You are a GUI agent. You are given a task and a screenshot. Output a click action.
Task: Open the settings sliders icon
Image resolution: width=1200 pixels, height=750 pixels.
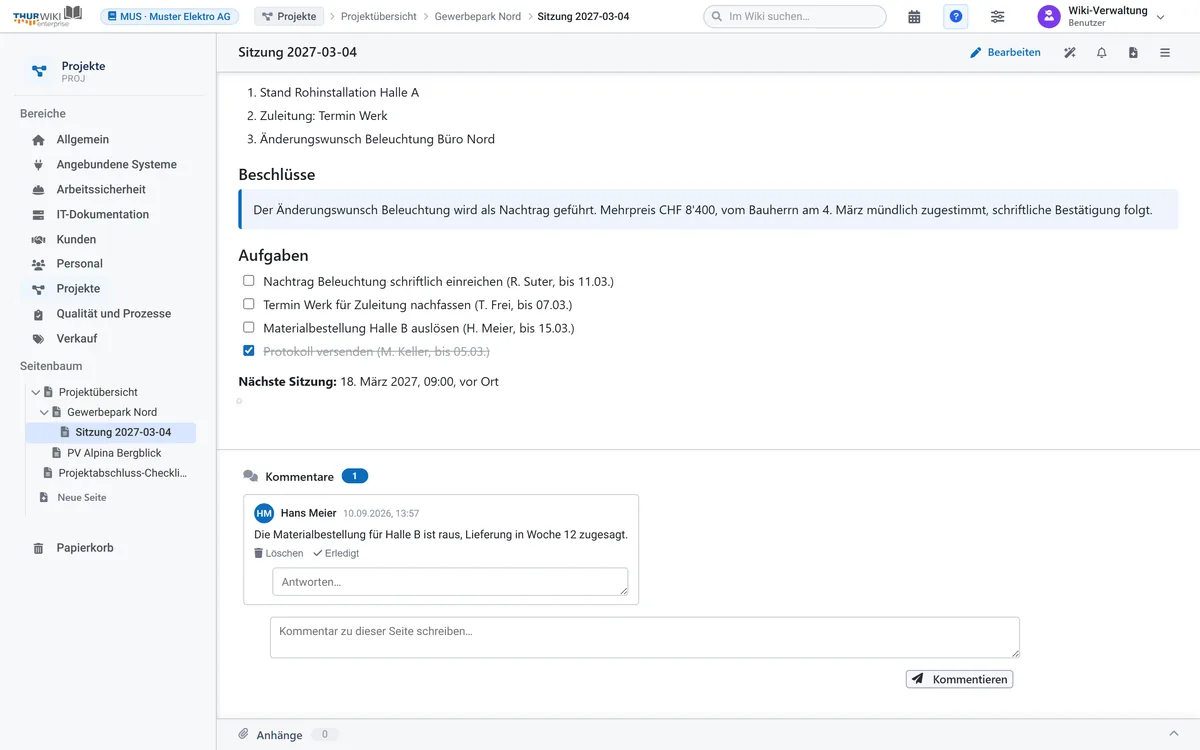pyautogui.click(x=998, y=17)
